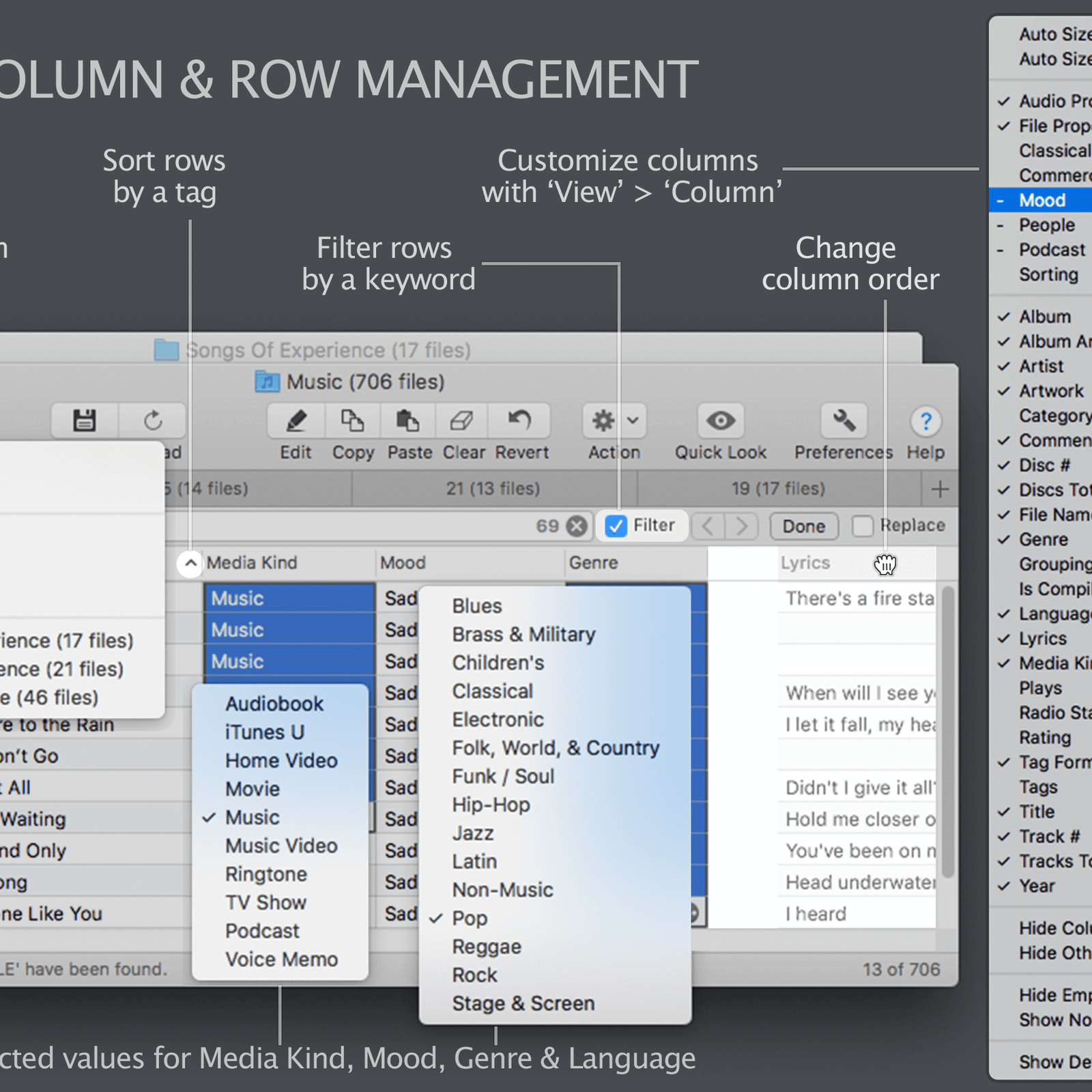Viewport: 1092px width, 1092px height.
Task: Add a new tab with the plus icon
Action: pyautogui.click(x=940, y=489)
